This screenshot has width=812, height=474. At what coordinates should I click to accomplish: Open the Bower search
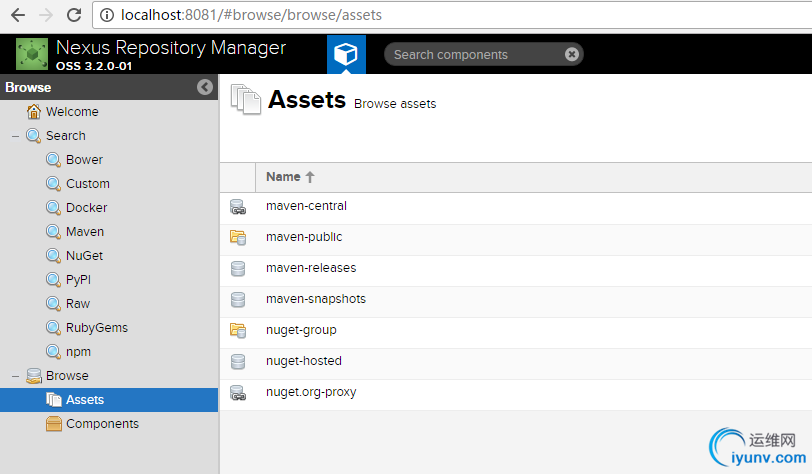tap(84, 160)
